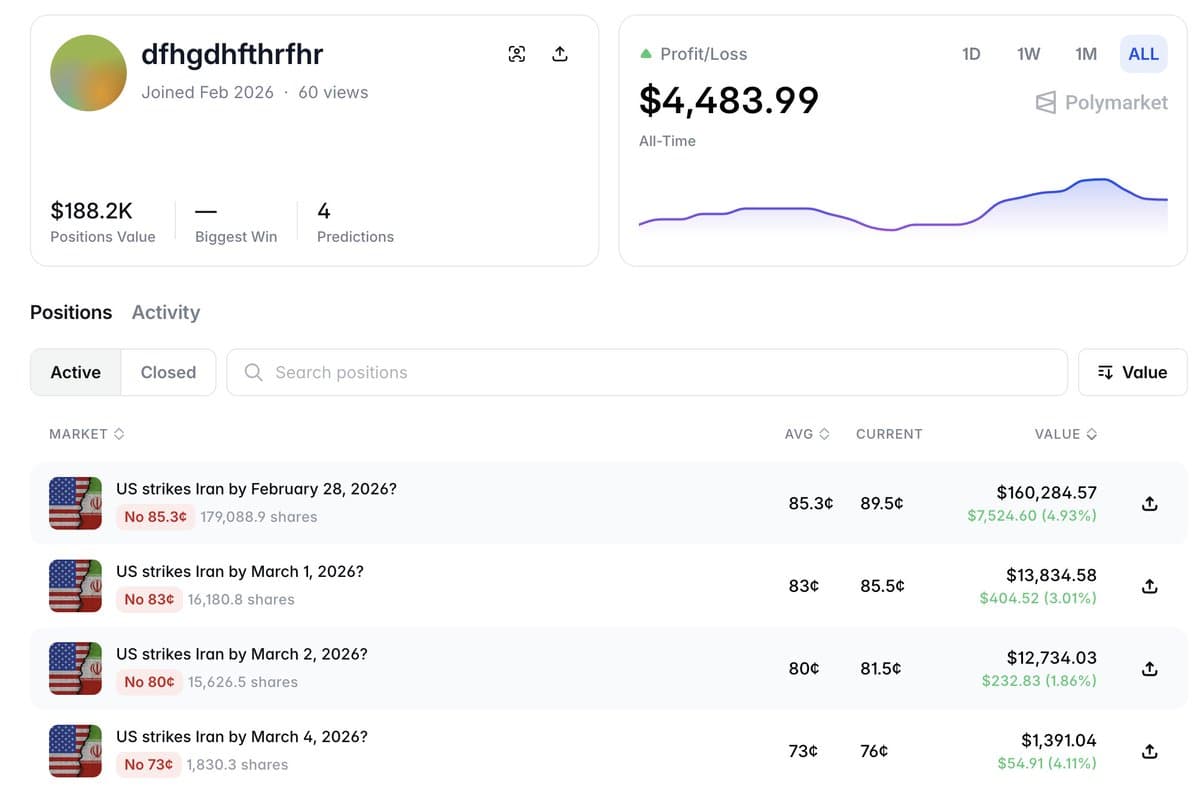Share the February 28 Iran strike position

click(1149, 504)
